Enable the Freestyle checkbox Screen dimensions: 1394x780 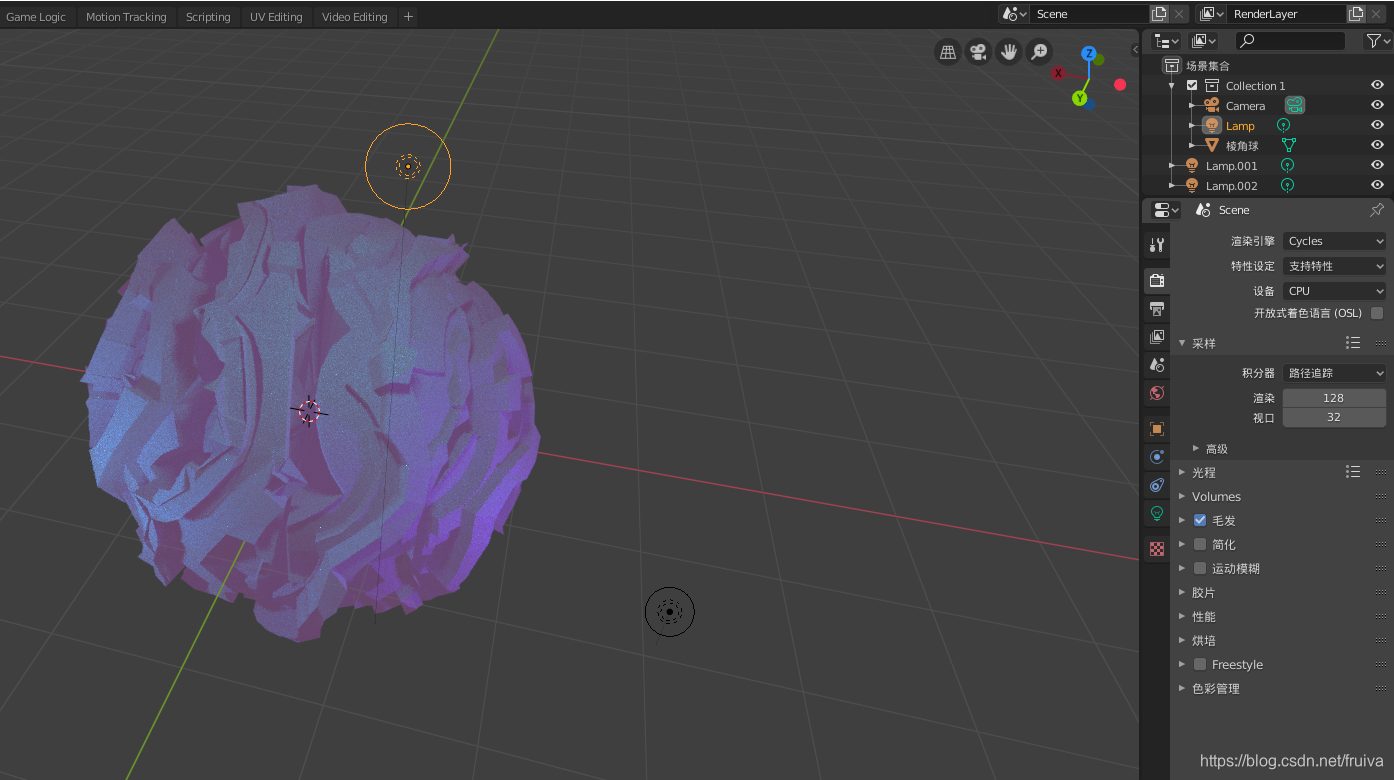click(x=1200, y=664)
